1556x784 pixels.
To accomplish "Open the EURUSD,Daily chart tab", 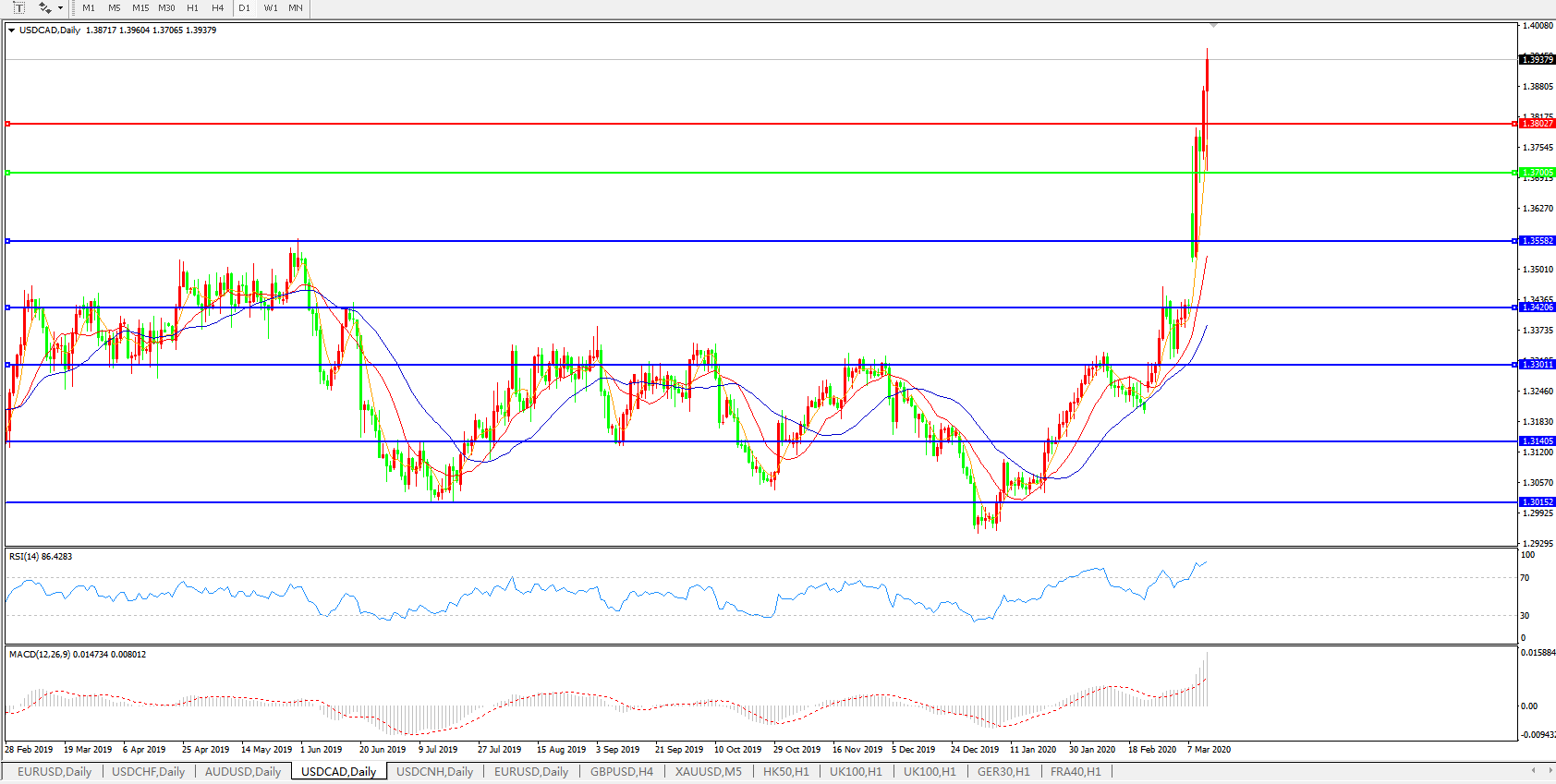I will pos(55,772).
